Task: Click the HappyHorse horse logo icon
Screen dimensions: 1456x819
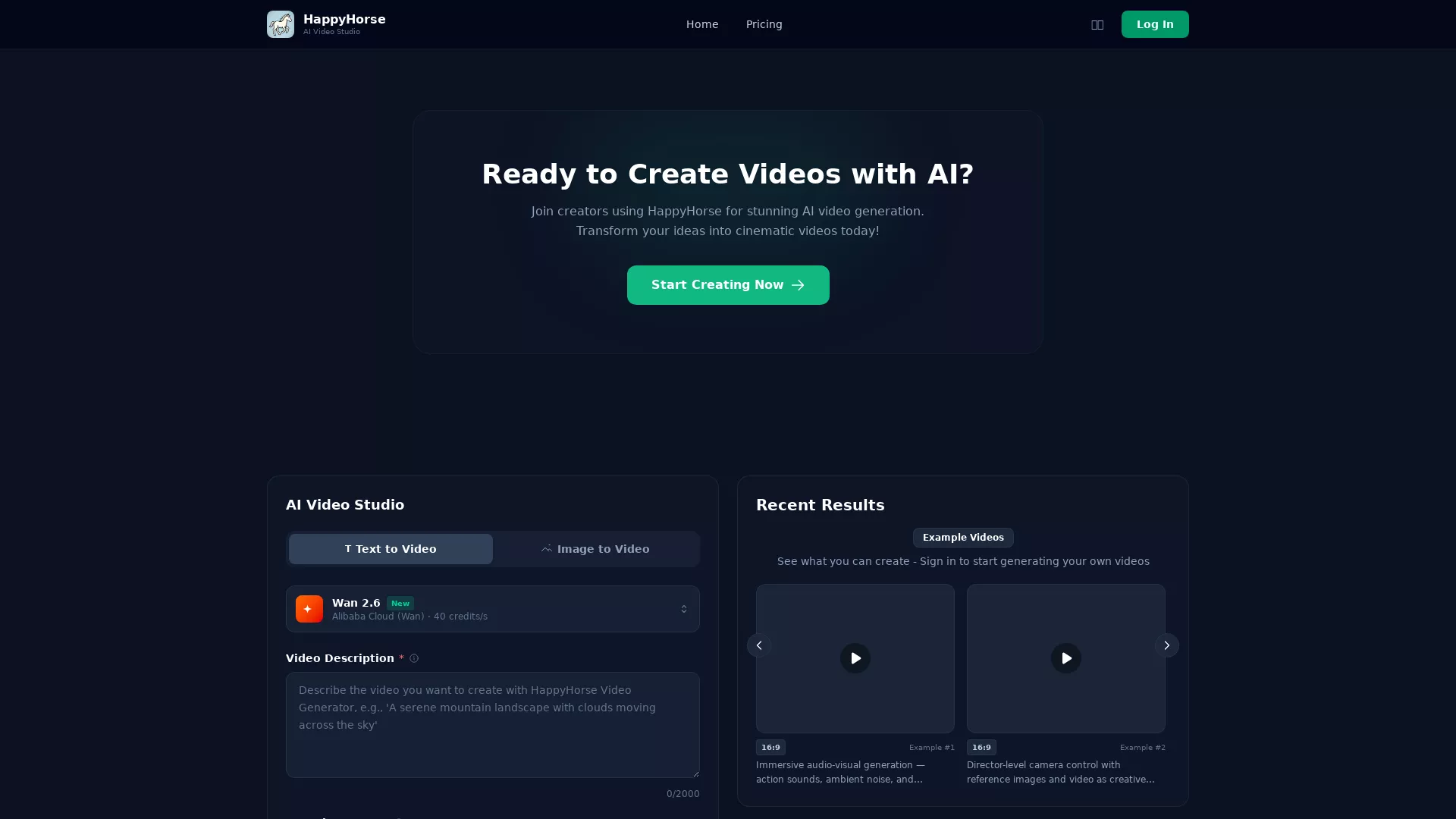Action: (280, 24)
